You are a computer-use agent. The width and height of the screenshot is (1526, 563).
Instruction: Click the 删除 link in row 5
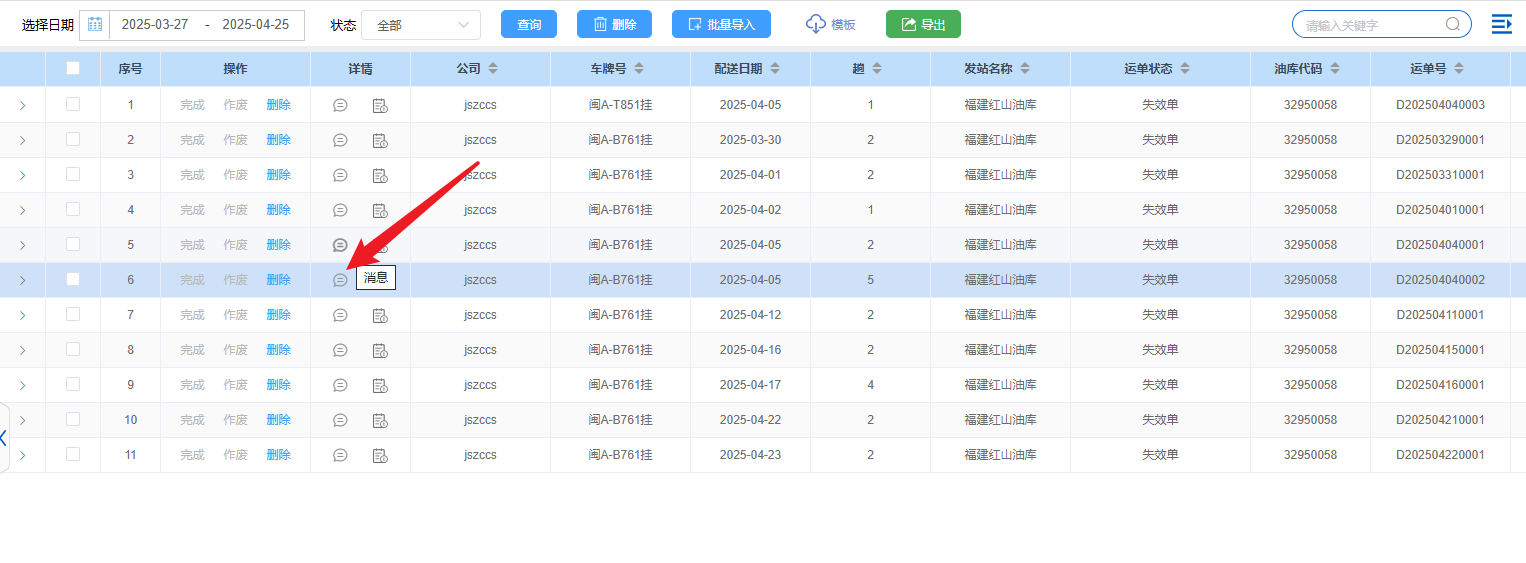(278, 245)
